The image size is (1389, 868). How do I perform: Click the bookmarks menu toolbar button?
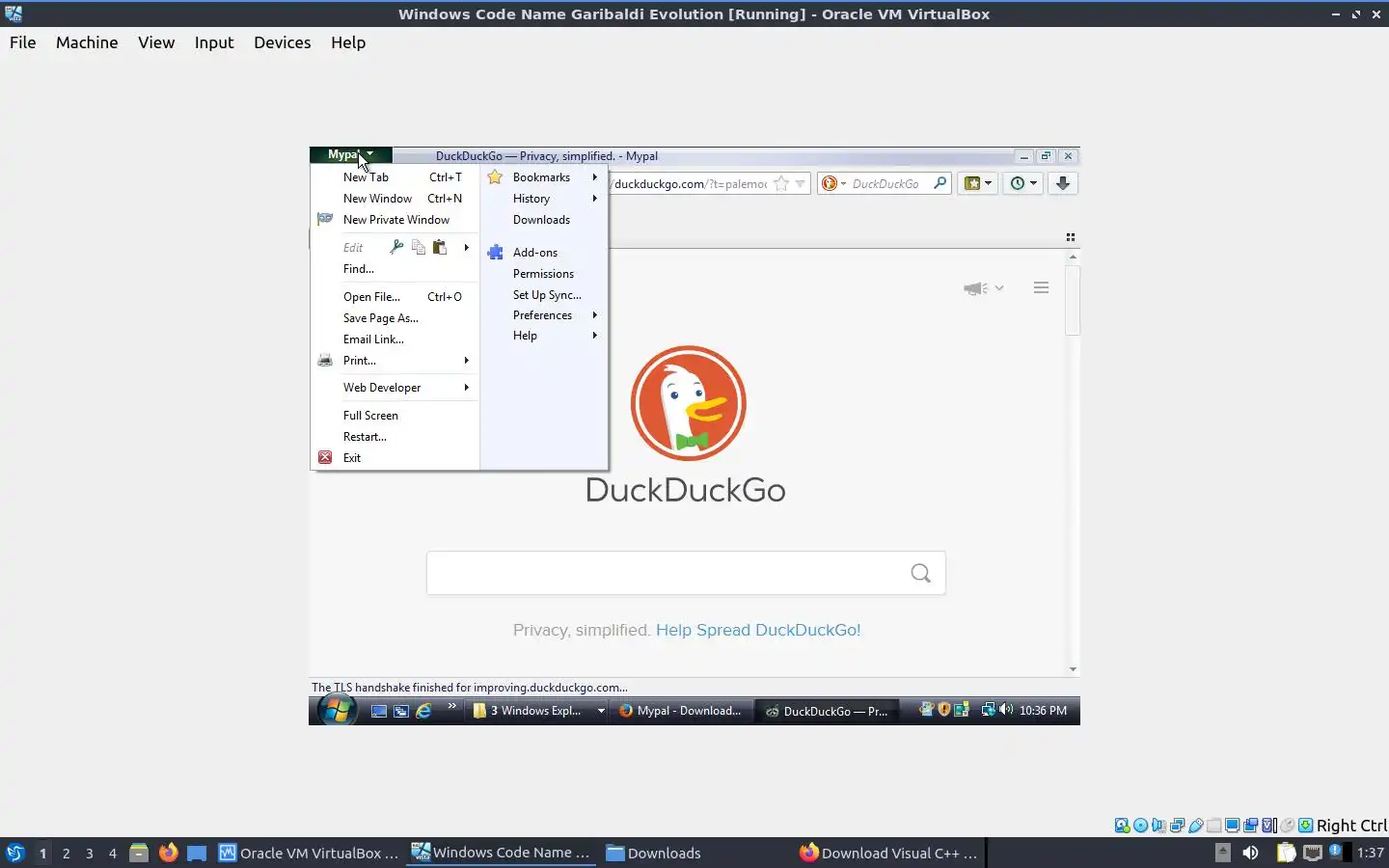(978, 183)
